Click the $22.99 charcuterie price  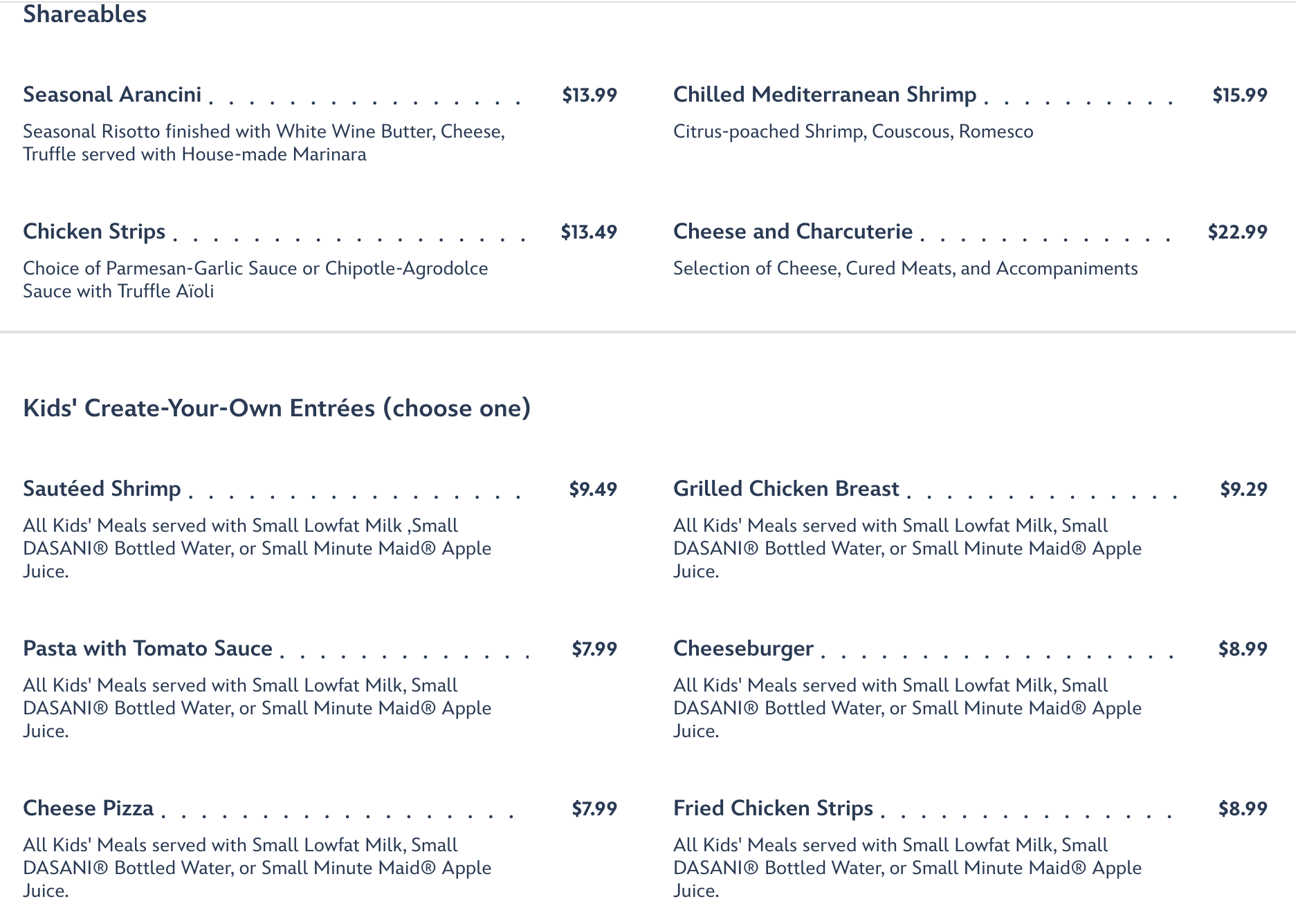coord(1237,232)
